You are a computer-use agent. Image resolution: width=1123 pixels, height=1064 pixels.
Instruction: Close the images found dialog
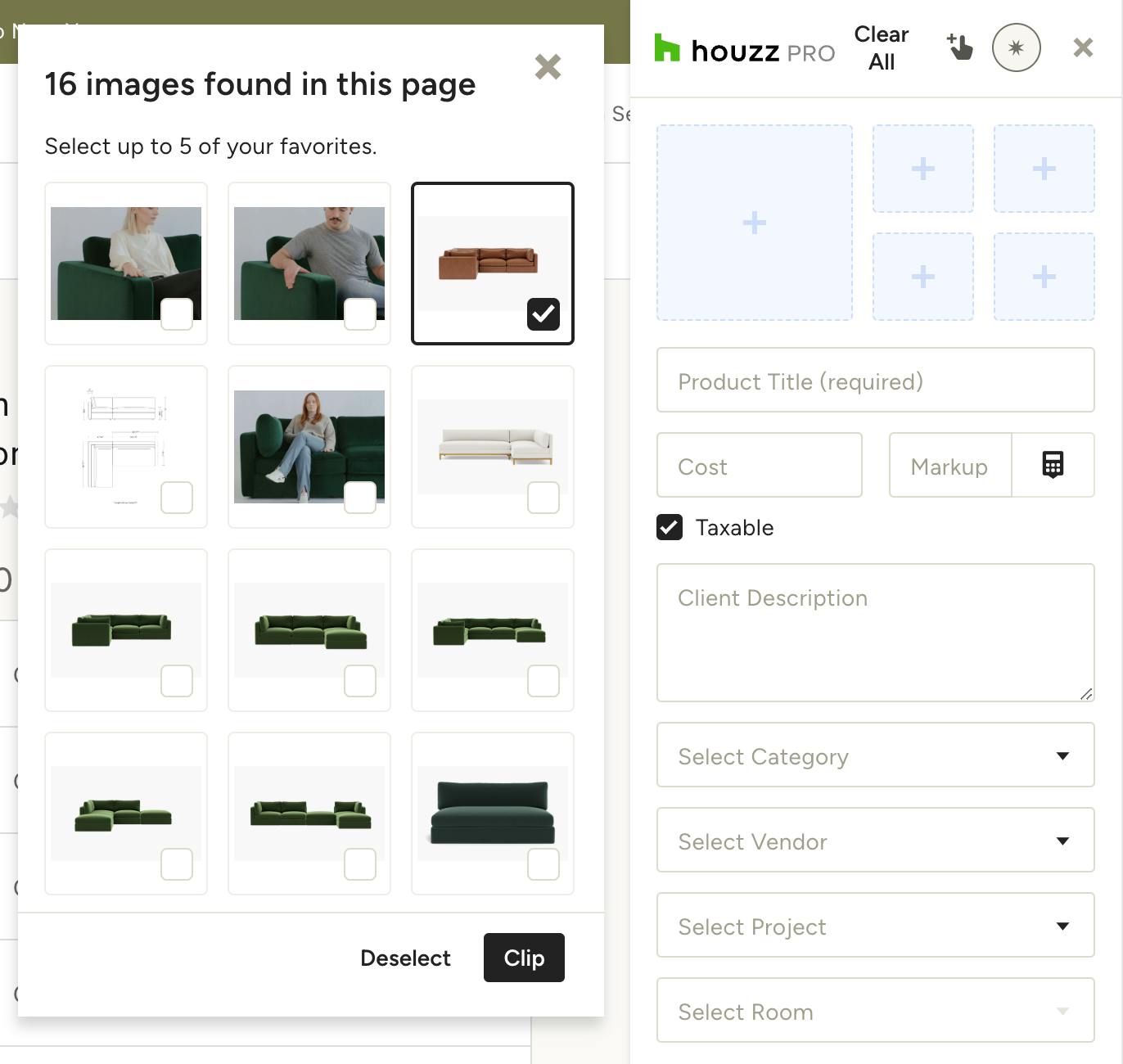[x=548, y=66]
